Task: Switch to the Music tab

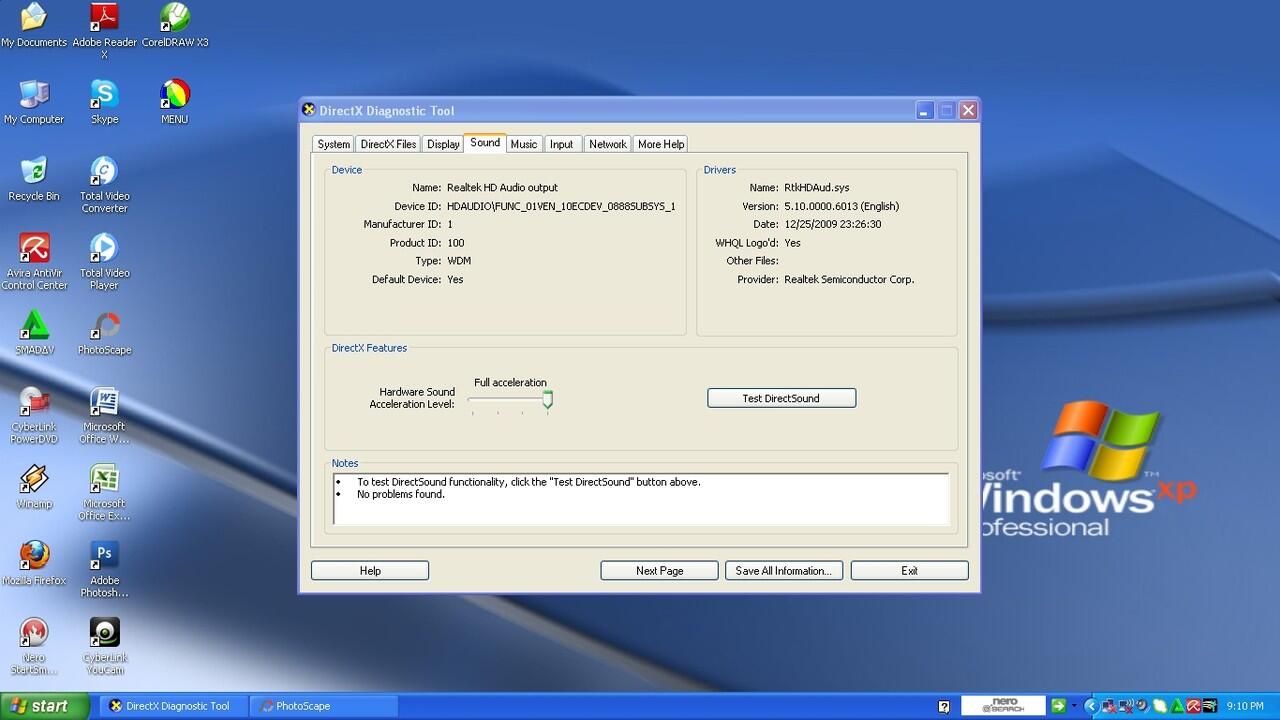Action: [524, 144]
